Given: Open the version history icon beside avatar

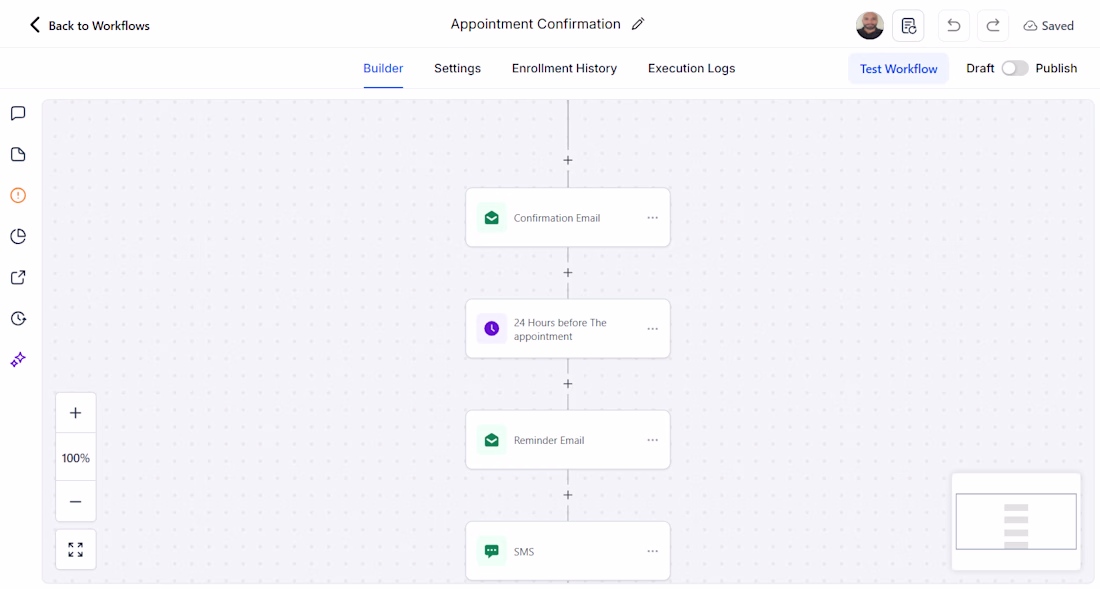Looking at the screenshot, I should [x=908, y=26].
